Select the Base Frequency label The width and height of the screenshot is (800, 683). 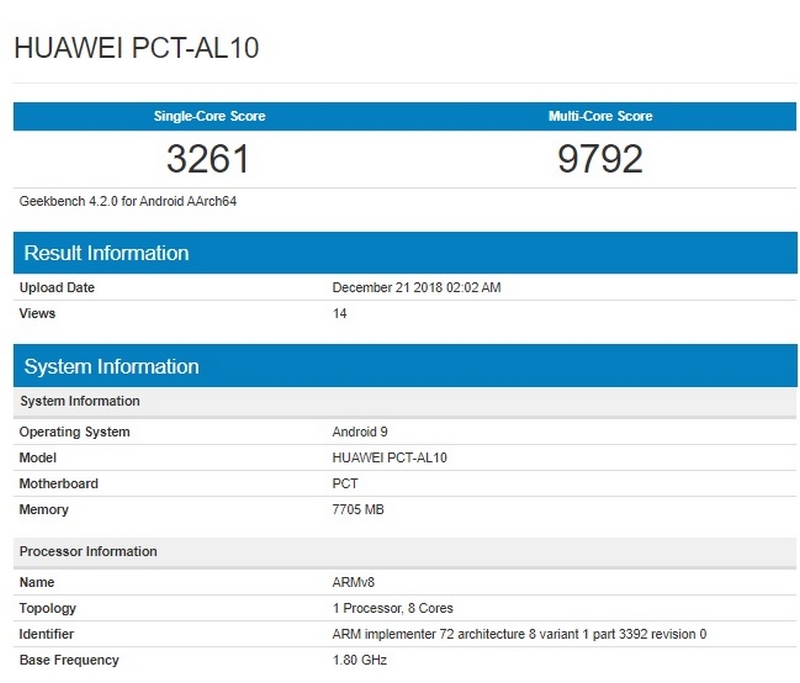[x=69, y=661]
